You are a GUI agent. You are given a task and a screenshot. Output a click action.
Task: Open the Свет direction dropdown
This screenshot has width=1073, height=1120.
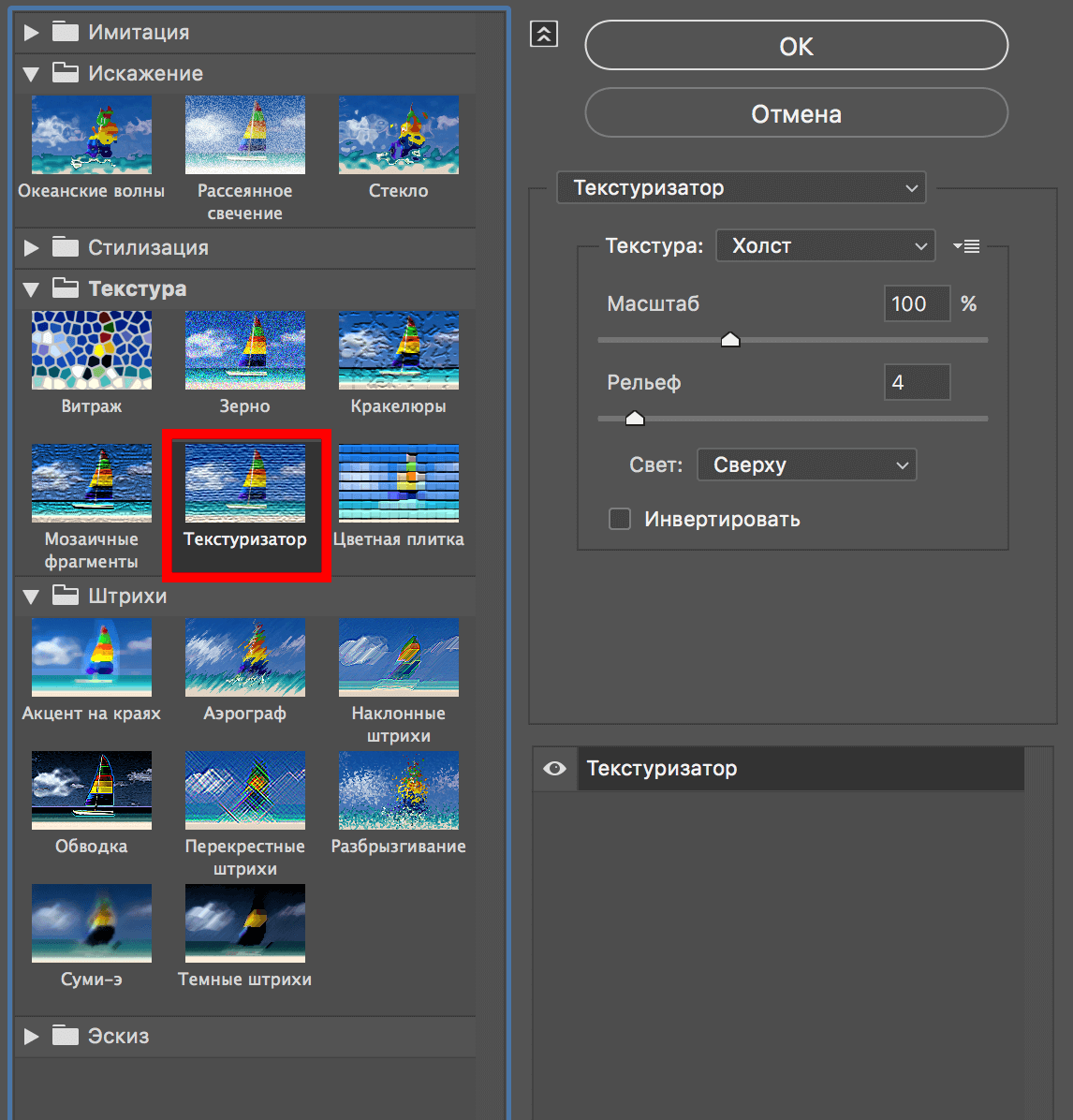(806, 465)
